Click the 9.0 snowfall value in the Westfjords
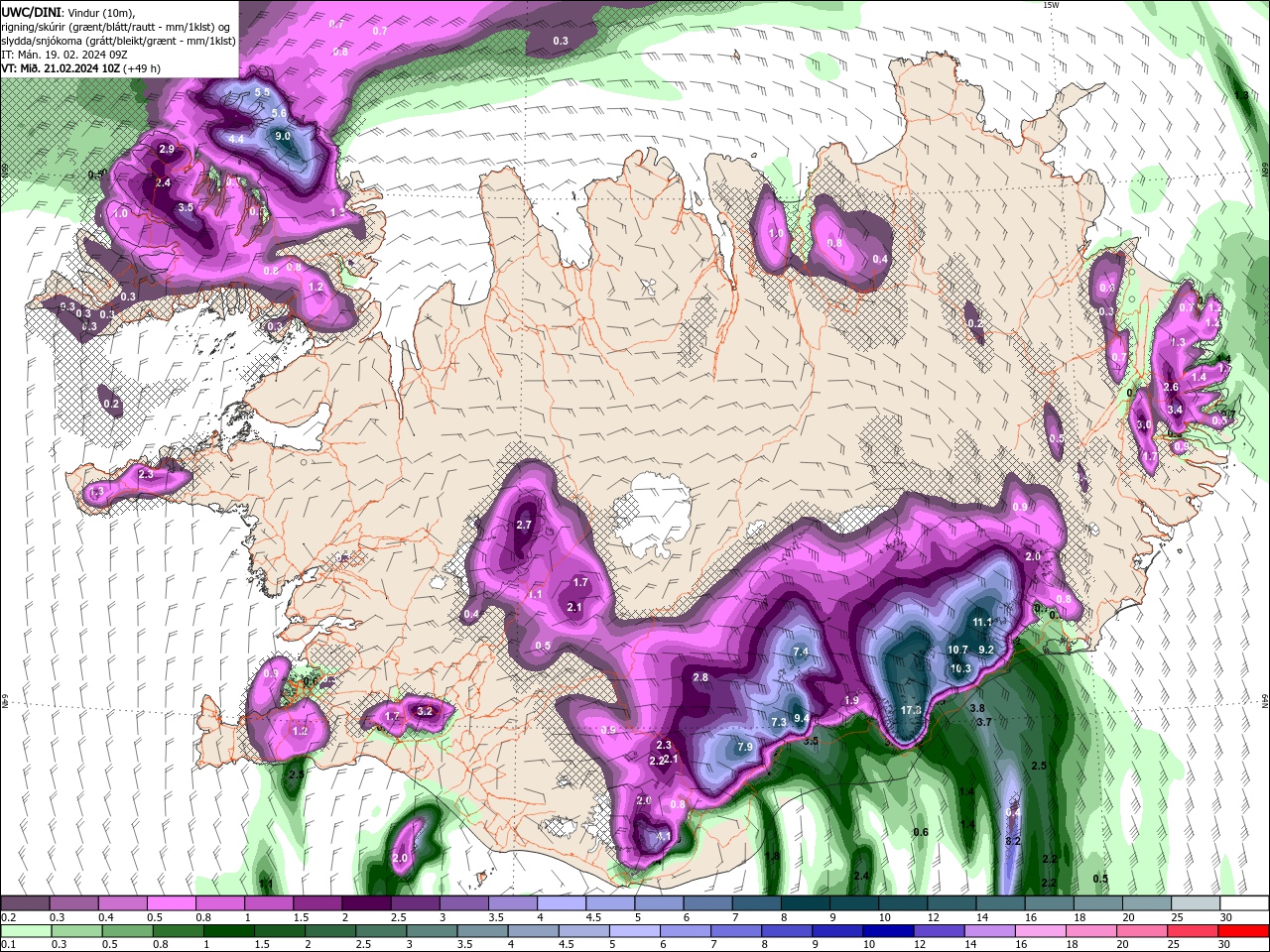The width and height of the screenshot is (1270, 952). tap(282, 136)
